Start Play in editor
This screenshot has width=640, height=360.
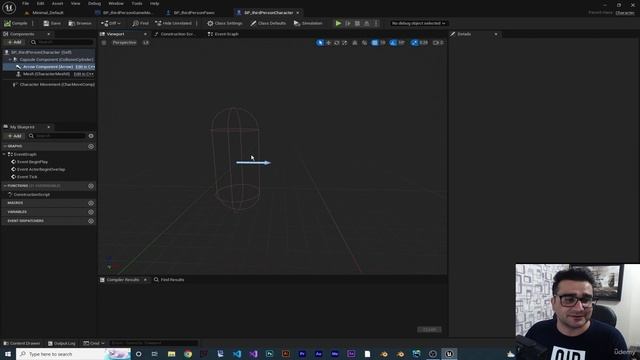(338, 23)
